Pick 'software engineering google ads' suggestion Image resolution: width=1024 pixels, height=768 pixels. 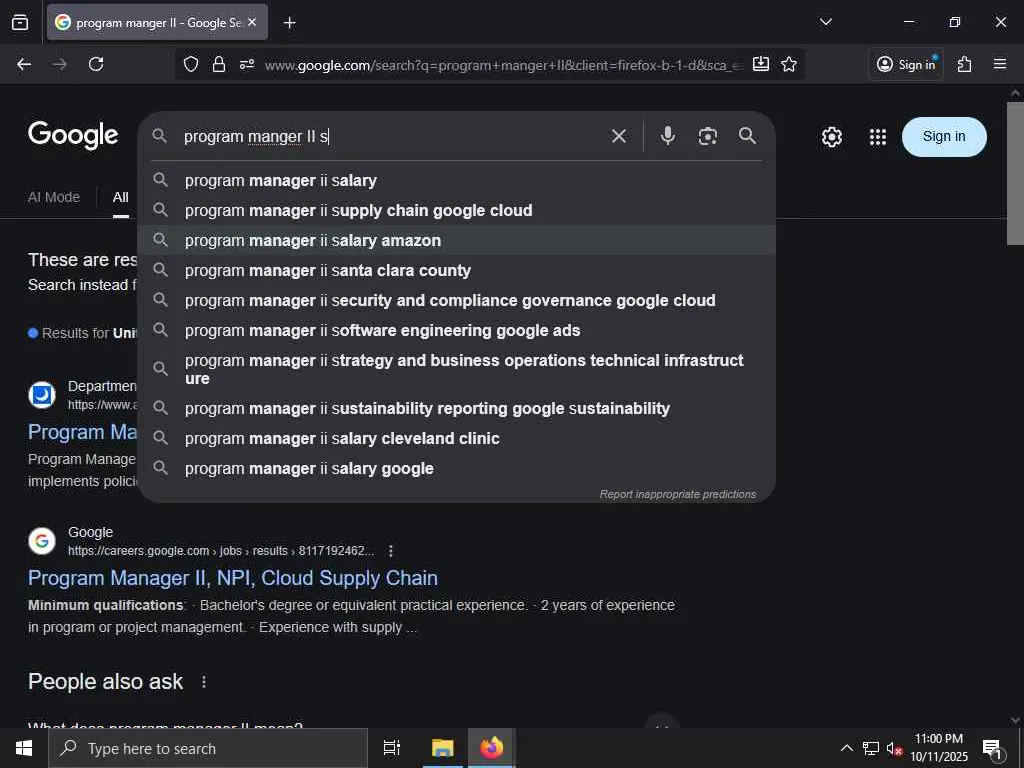(x=456, y=330)
